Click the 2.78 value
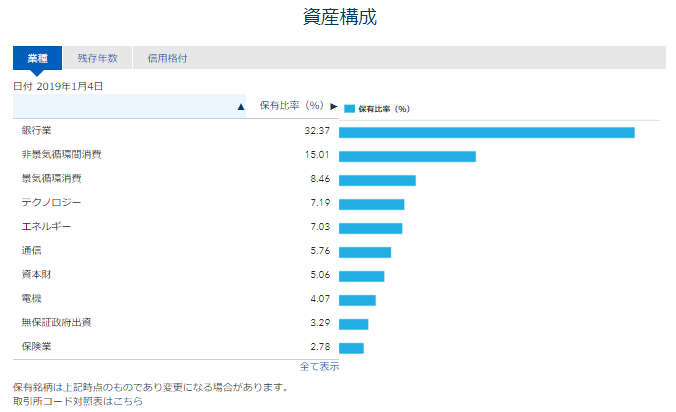The image size is (676, 412). tap(320, 346)
